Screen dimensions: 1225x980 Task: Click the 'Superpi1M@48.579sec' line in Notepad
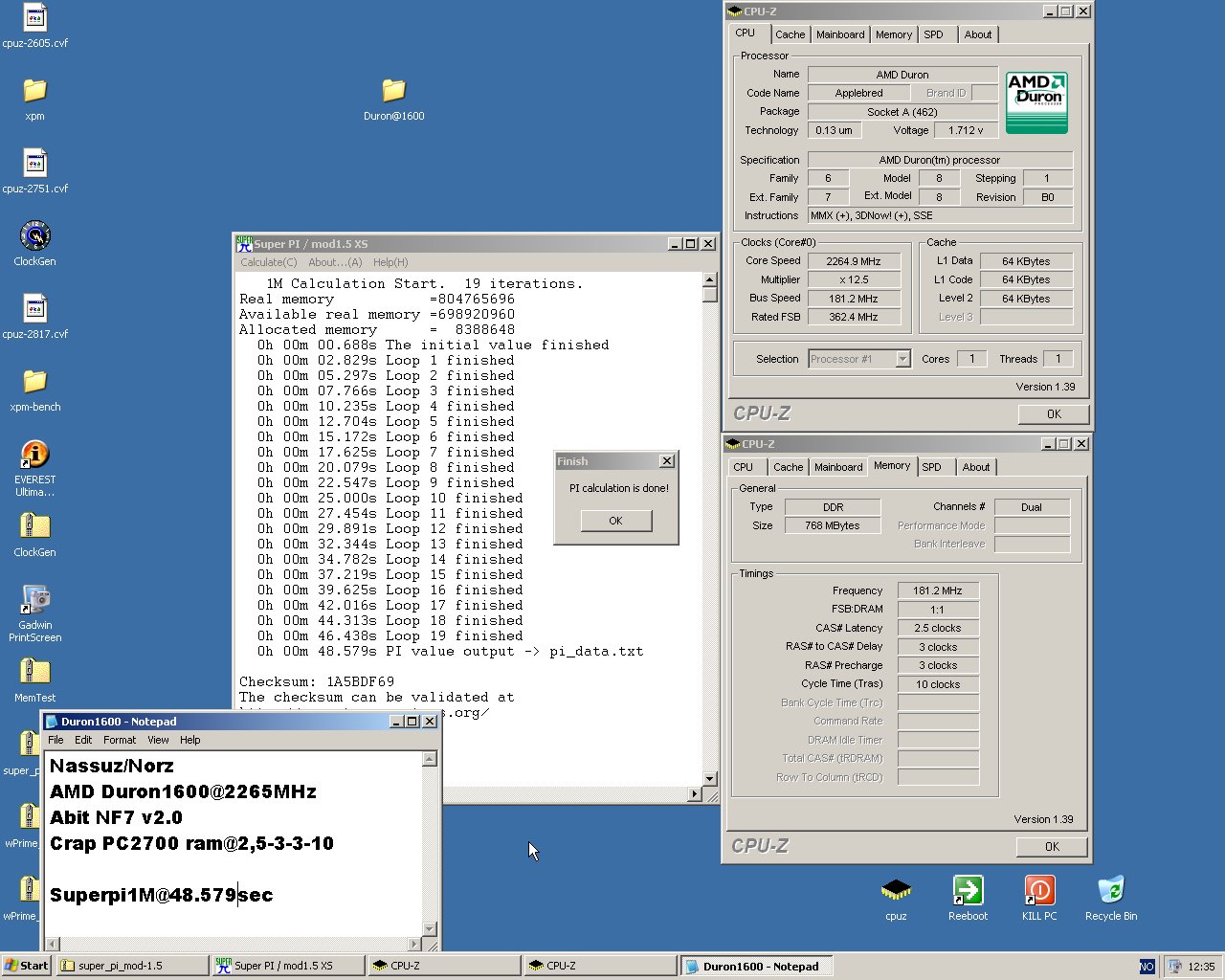(x=161, y=895)
